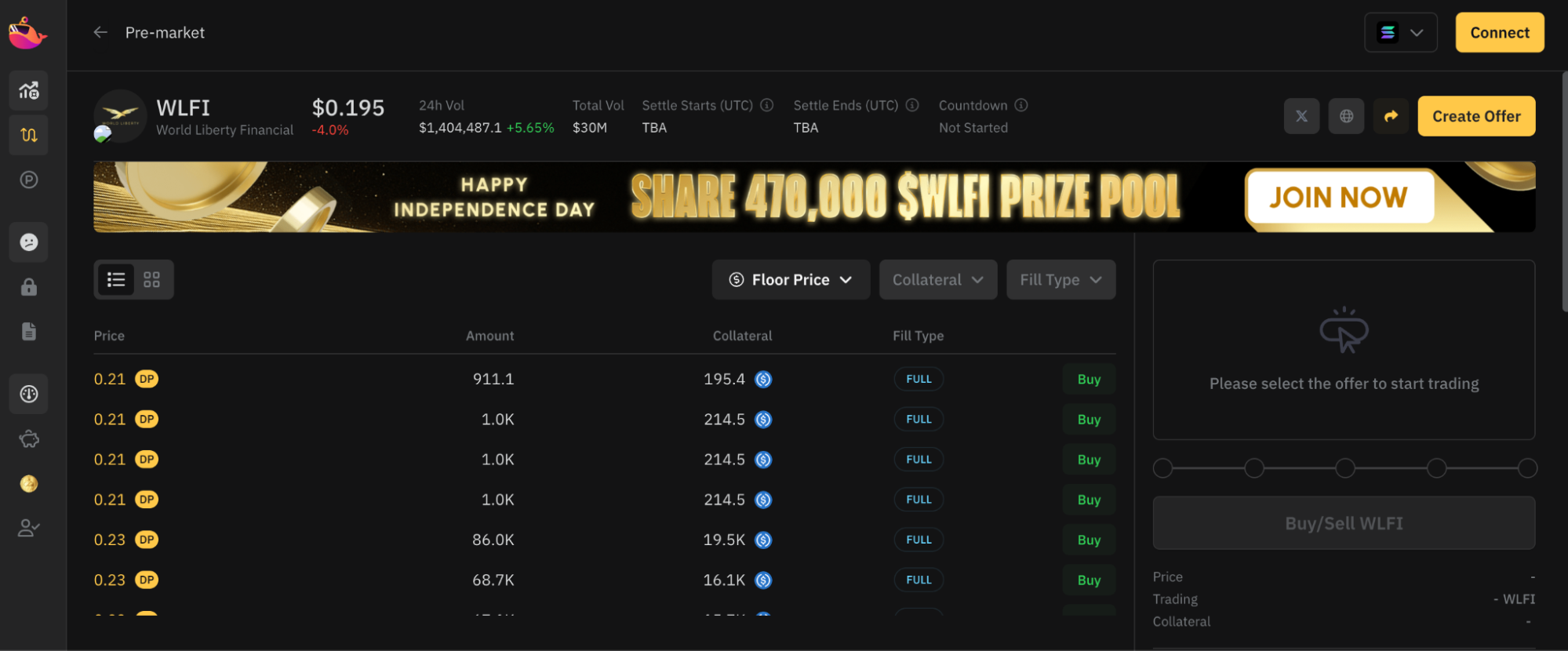The height and width of the screenshot is (651, 1568).
Task: Buy the 86.0K amount offer at 0.23
Action: 1089,540
